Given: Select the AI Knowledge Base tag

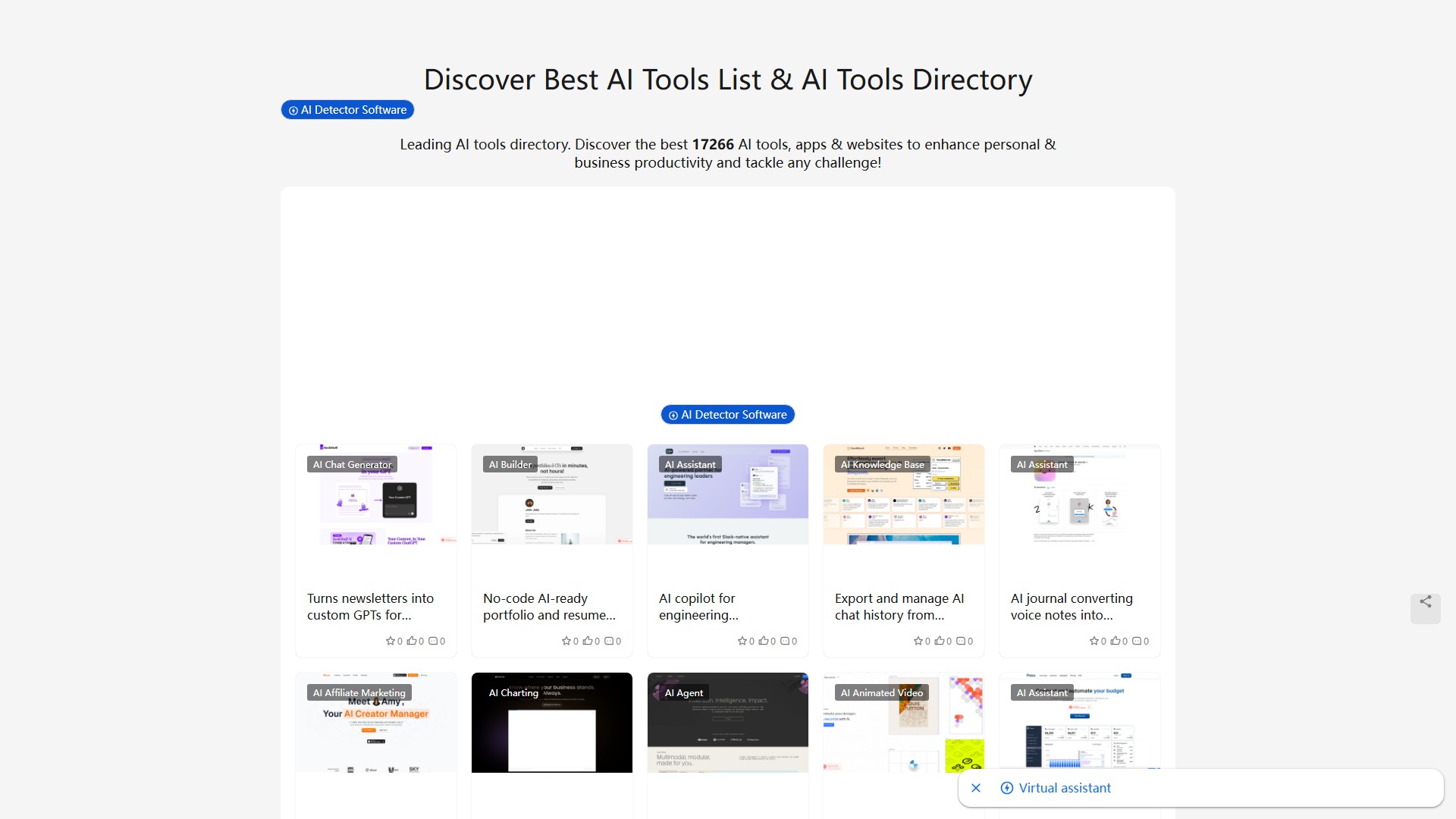Looking at the screenshot, I should [882, 465].
